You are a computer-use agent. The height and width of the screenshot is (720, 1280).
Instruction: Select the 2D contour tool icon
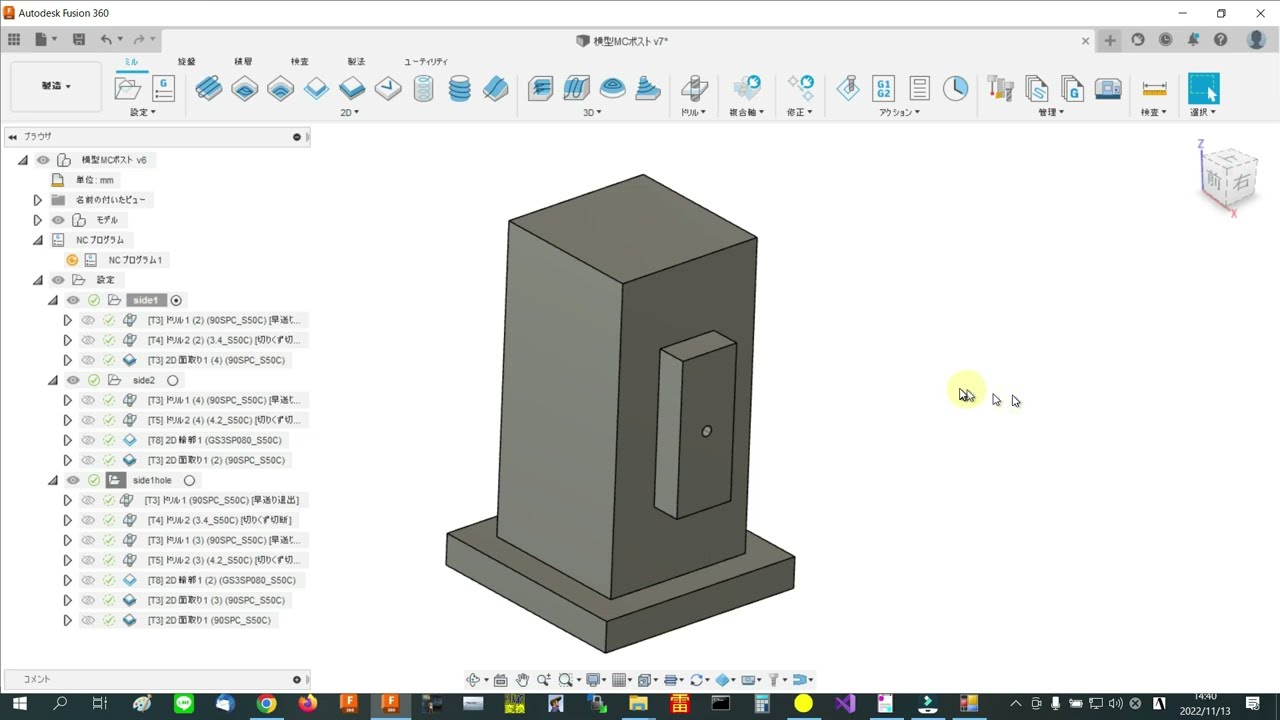click(316, 88)
